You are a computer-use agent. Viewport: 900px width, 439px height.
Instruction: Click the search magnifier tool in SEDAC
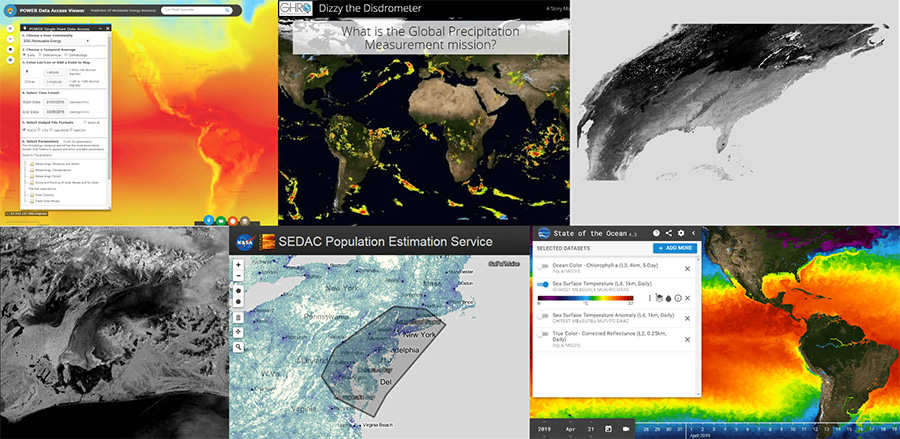(x=238, y=347)
